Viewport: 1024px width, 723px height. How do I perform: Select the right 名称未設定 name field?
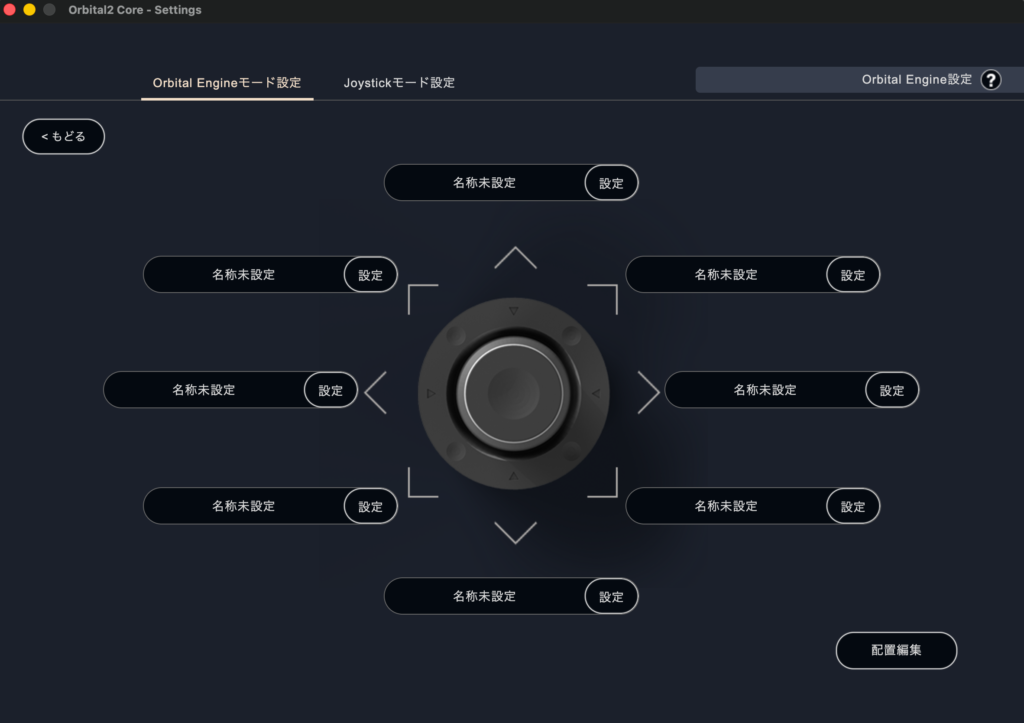(765, 390)
